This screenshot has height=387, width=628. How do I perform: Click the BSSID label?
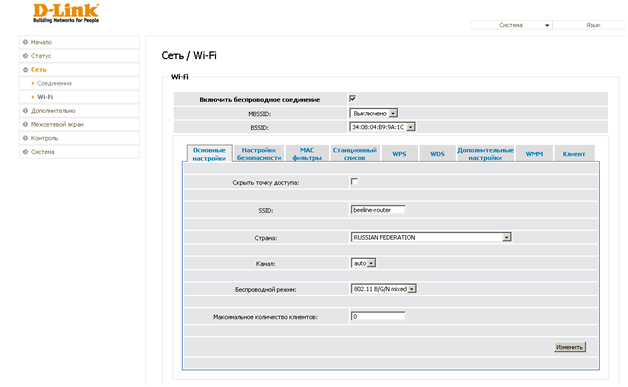260,128
